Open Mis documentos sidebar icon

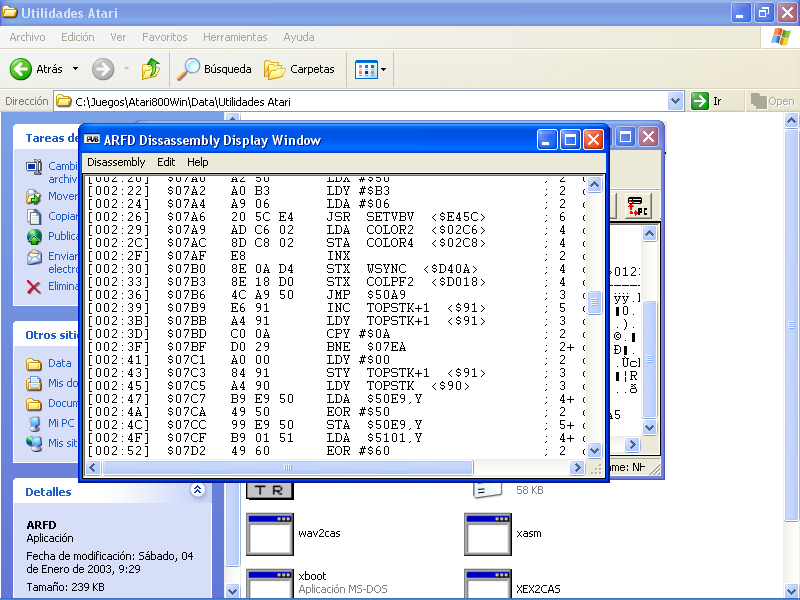(34, 383)
